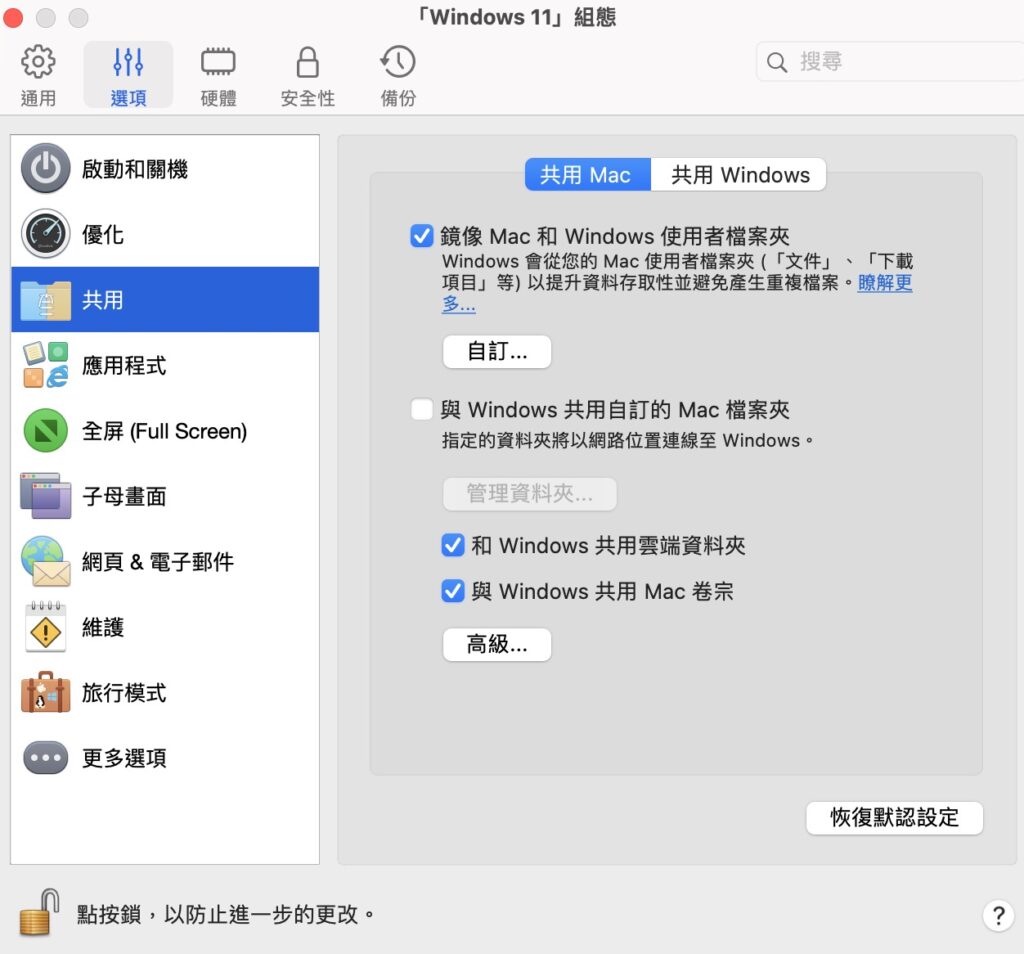This screenshot has width=1024, height=954.
Task: Select 優化 label in the sidebar
Action: pyautogui.click(x=103, y=234)
